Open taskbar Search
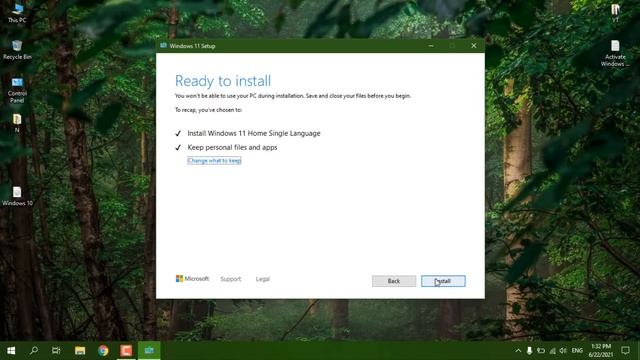 (x=34, y=351)
